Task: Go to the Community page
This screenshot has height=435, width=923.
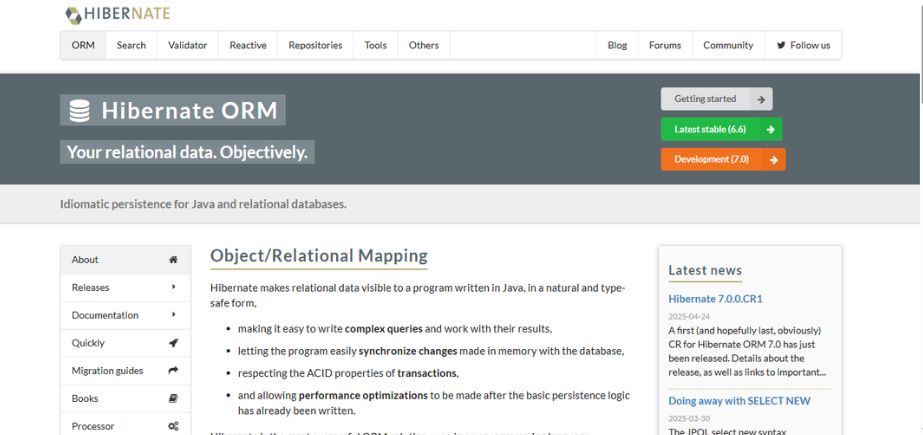Action: pyautogui.click(x=728, y=45)
